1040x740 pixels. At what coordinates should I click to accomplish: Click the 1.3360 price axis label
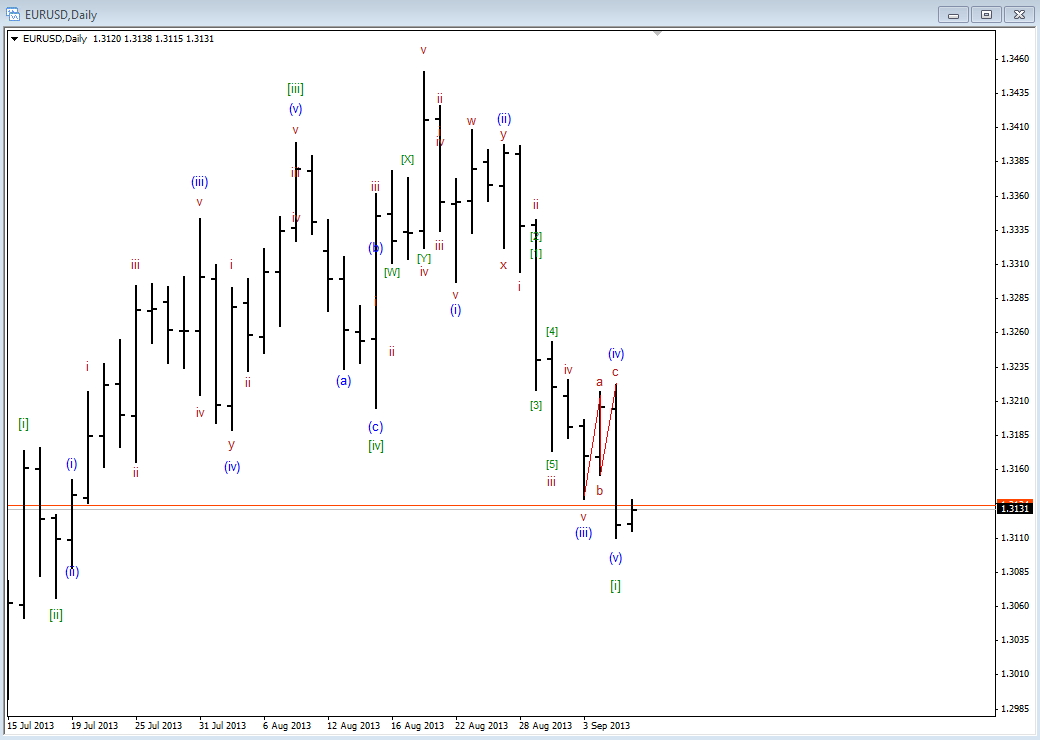click(x=1015, y=196)
